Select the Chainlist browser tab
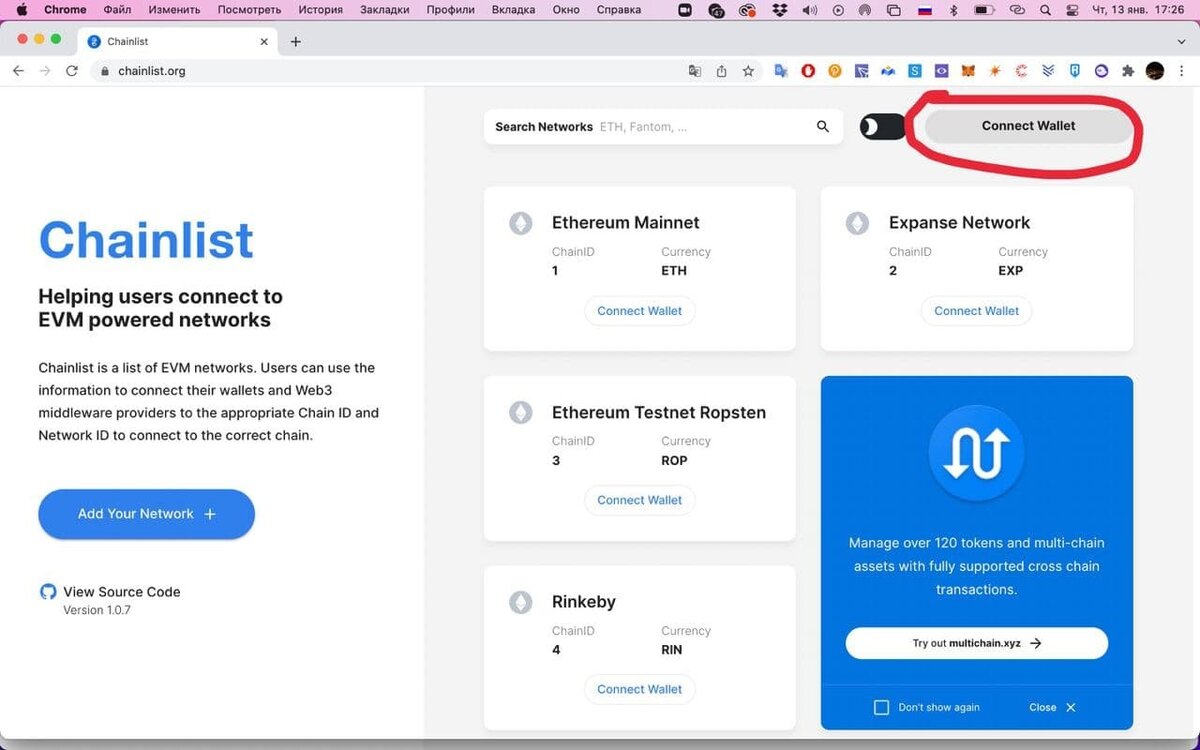This screenshot has height=750, width=1200. pos(178,42)
